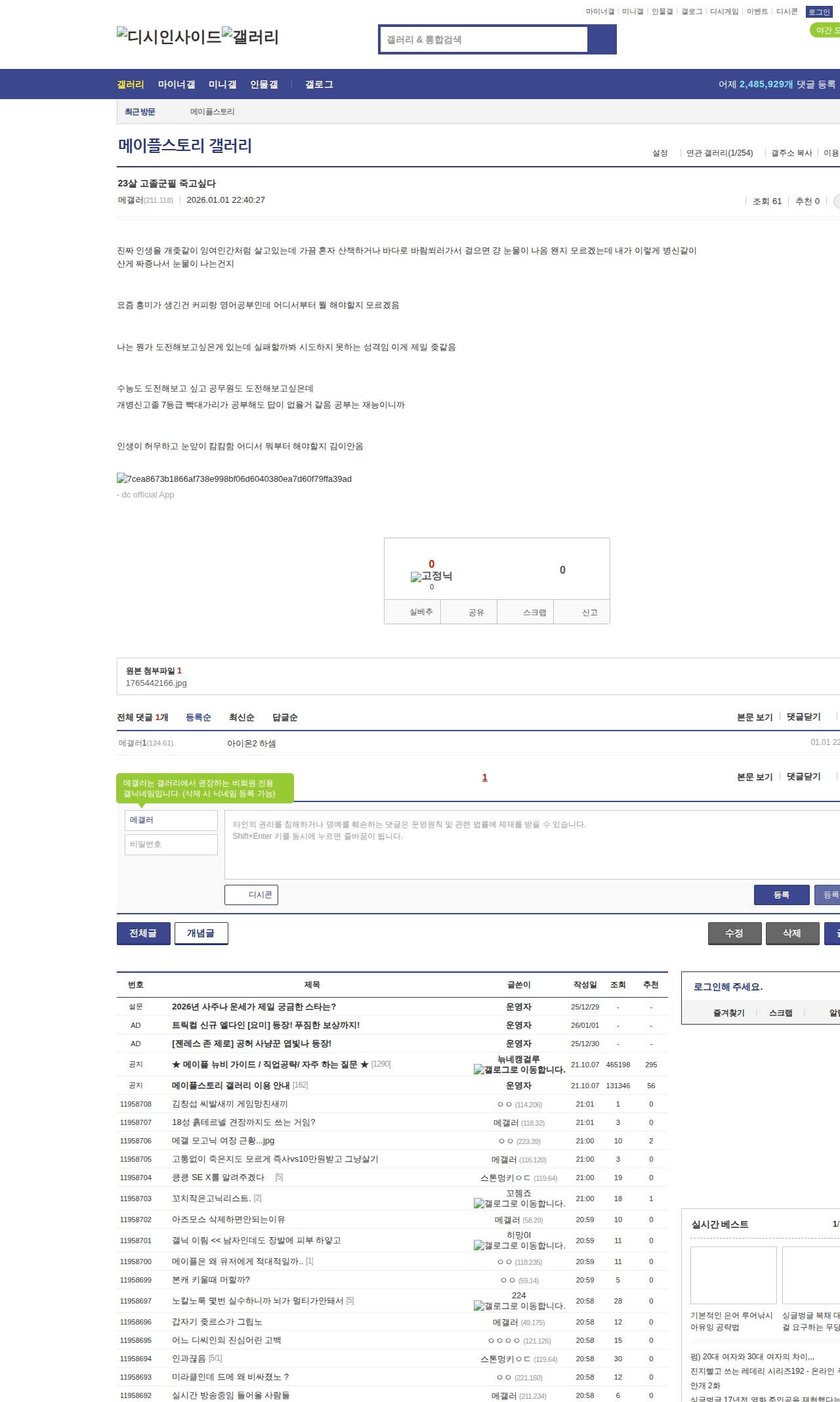
Task: Open survey post 2026년 사주나 운세가 제일 궁금한 스타는?
Action: pyautogui.click(x=254, y=1007)
